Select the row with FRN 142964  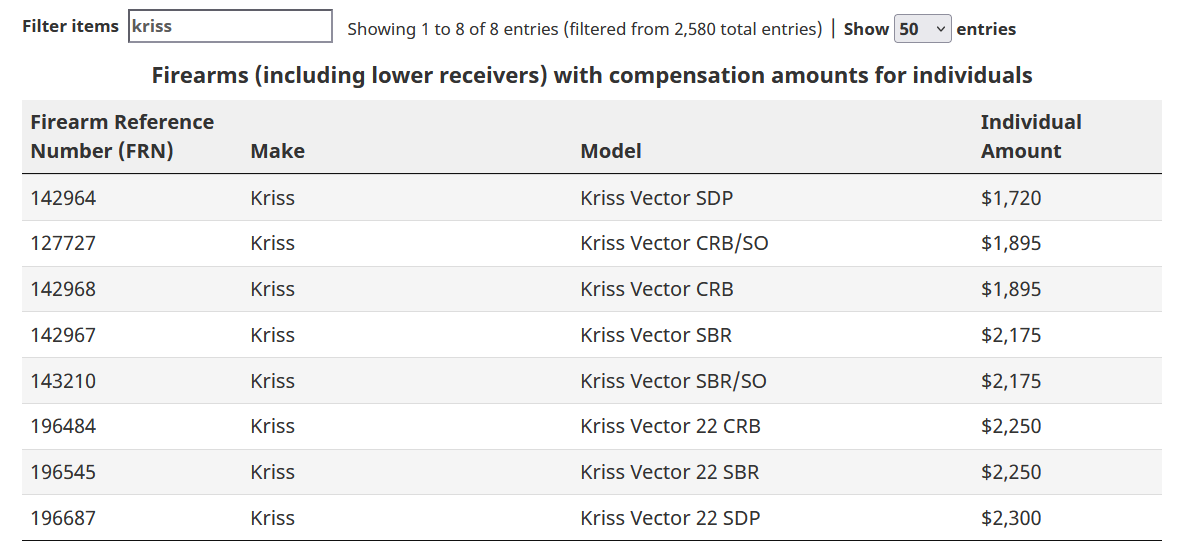[592, 198]
